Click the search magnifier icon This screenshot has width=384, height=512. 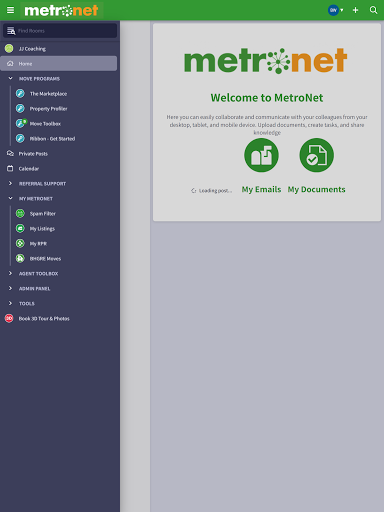pyautogui.click(x=373, y=10)
